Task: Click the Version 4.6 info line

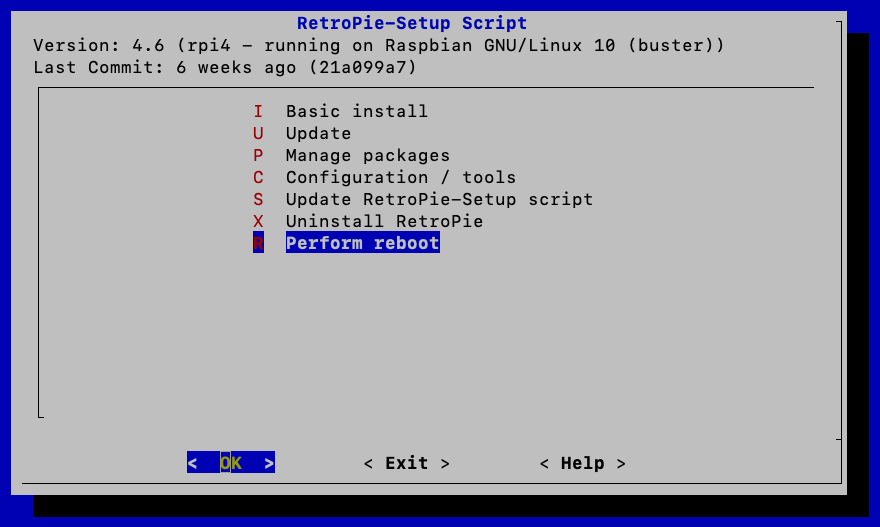Action: tap(379, 45)
